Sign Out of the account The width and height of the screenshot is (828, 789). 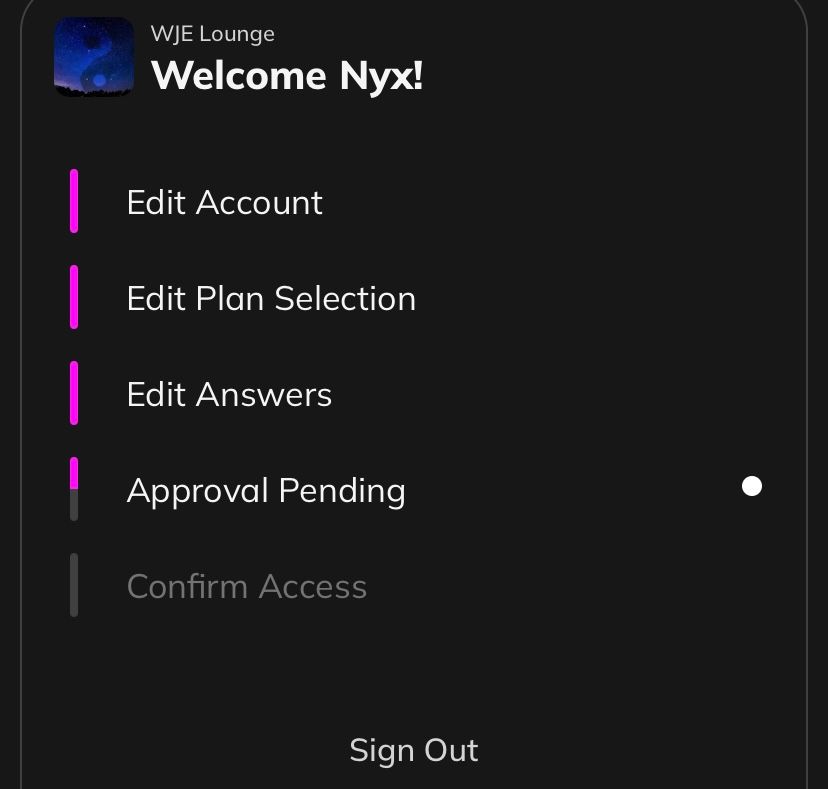tap(414, 750)
